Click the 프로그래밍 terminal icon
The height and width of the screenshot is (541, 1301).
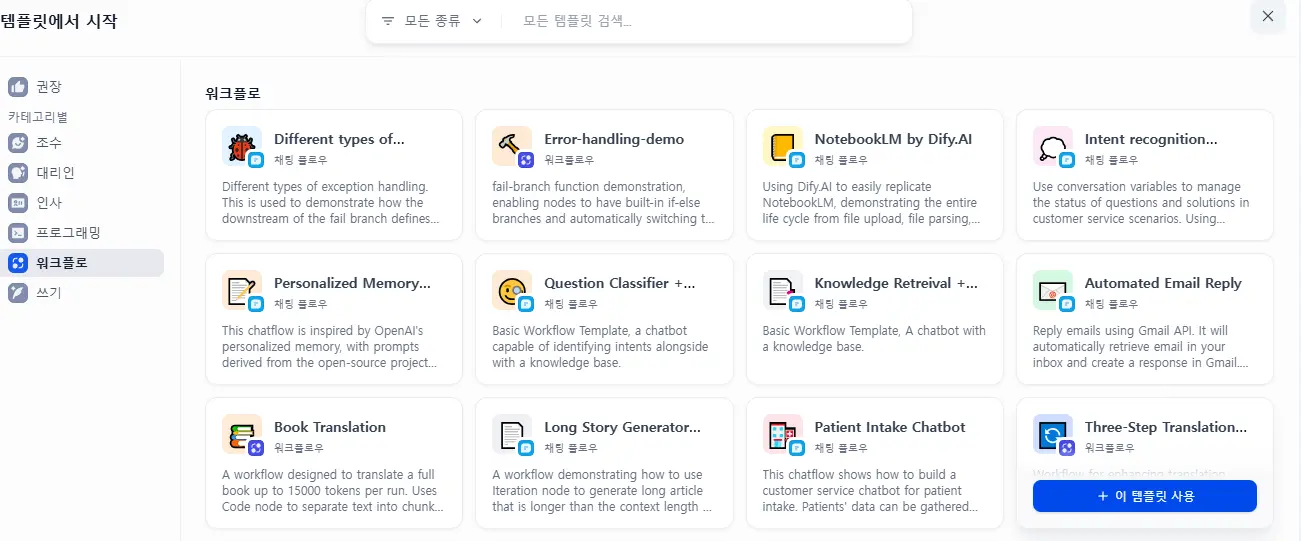click(x=18, y=233)
